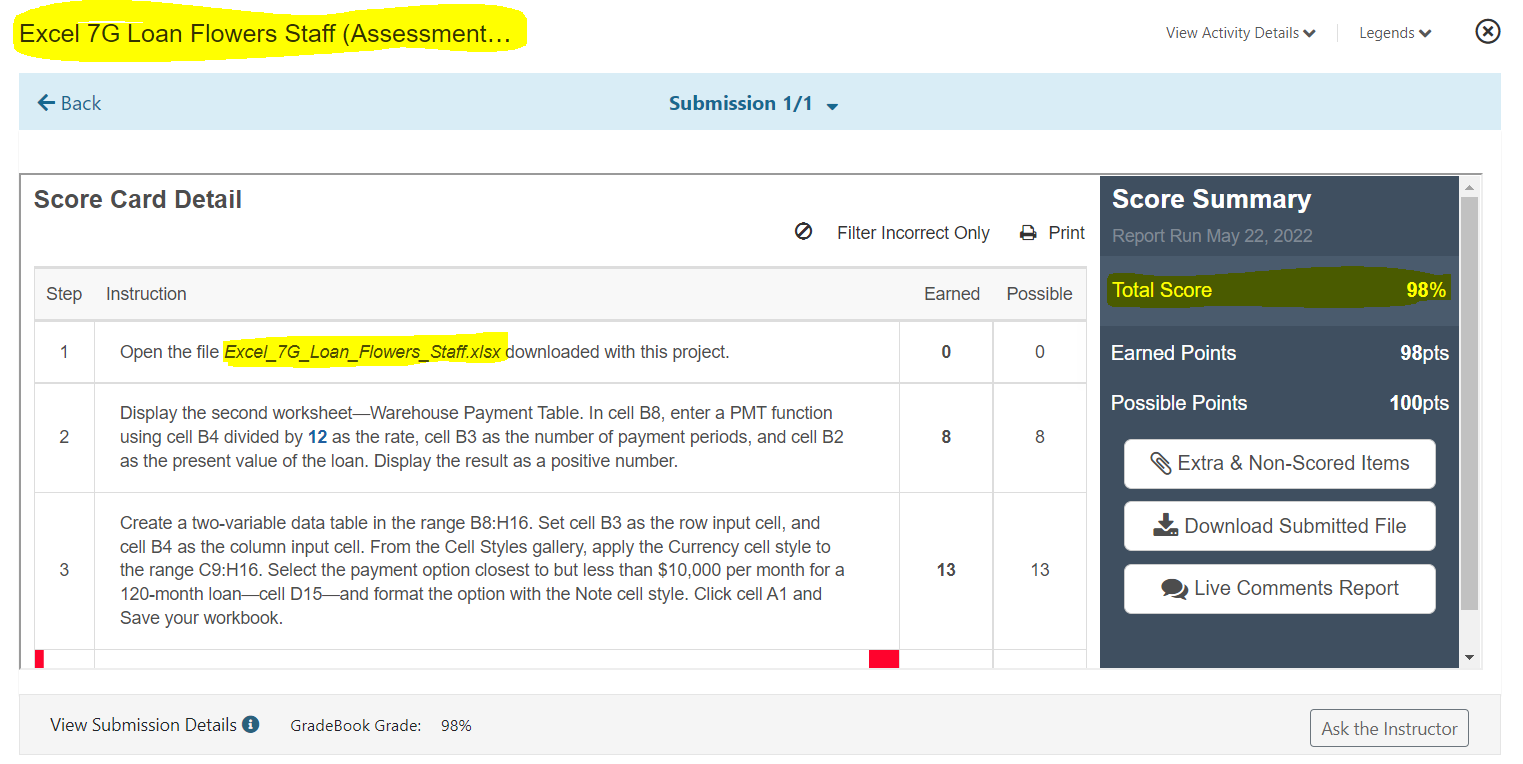Toggle Filter Incorrect Only

(x=892, y=233)
